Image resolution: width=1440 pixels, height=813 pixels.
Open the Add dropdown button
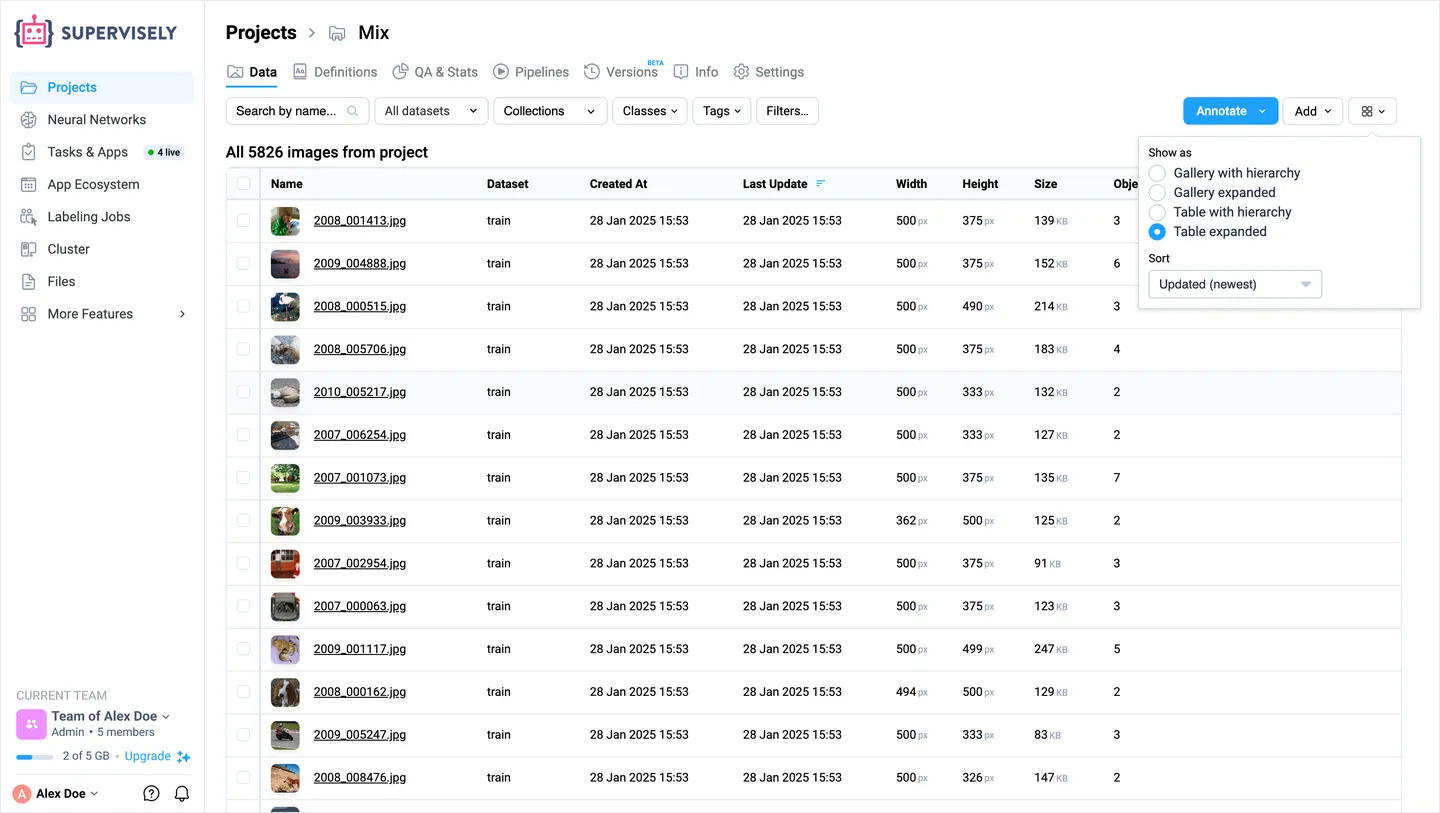[x=1313, y=111]
